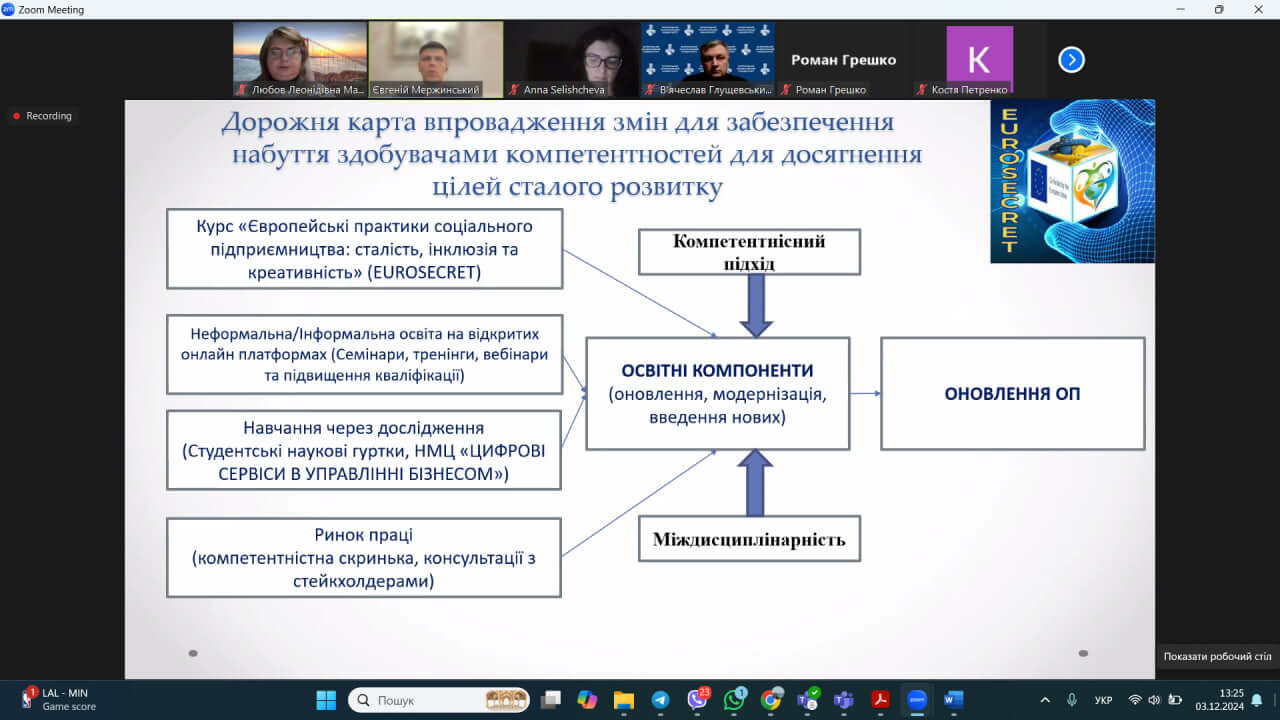
Task: Select Вячеслав Глущевський video thumbnail
Action: point(707,60)
